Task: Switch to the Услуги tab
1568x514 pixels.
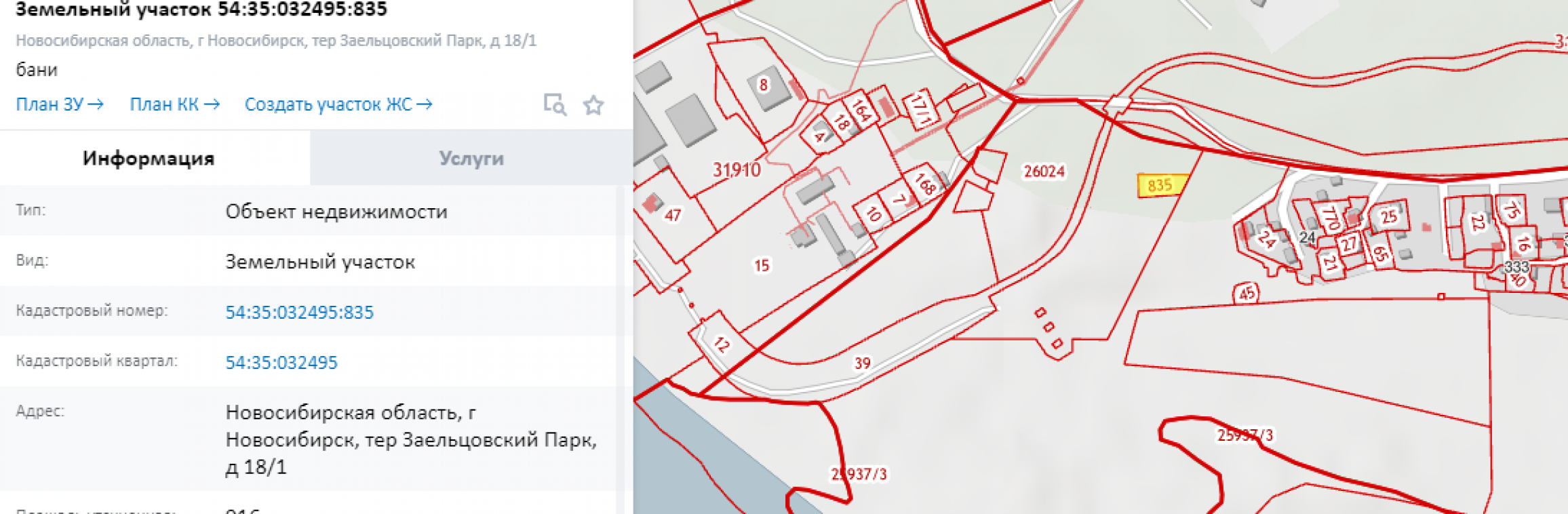Action: click(x=471, y=158)
